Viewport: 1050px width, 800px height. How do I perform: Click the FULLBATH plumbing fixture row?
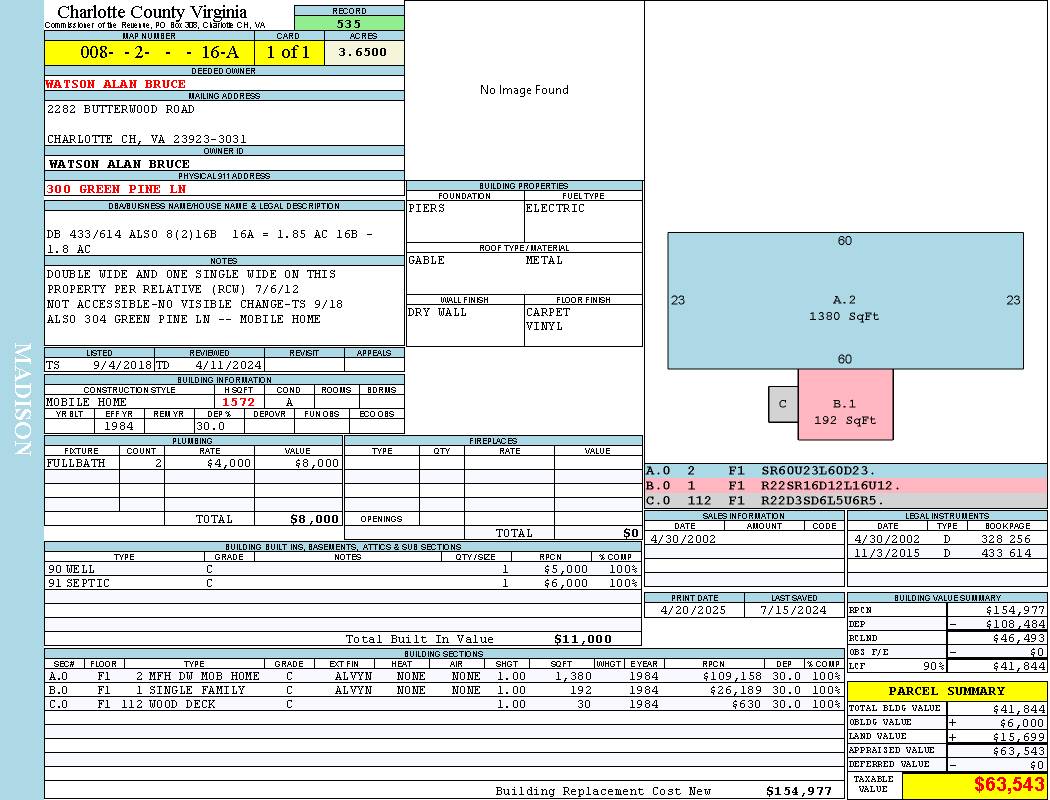[192, 464]
